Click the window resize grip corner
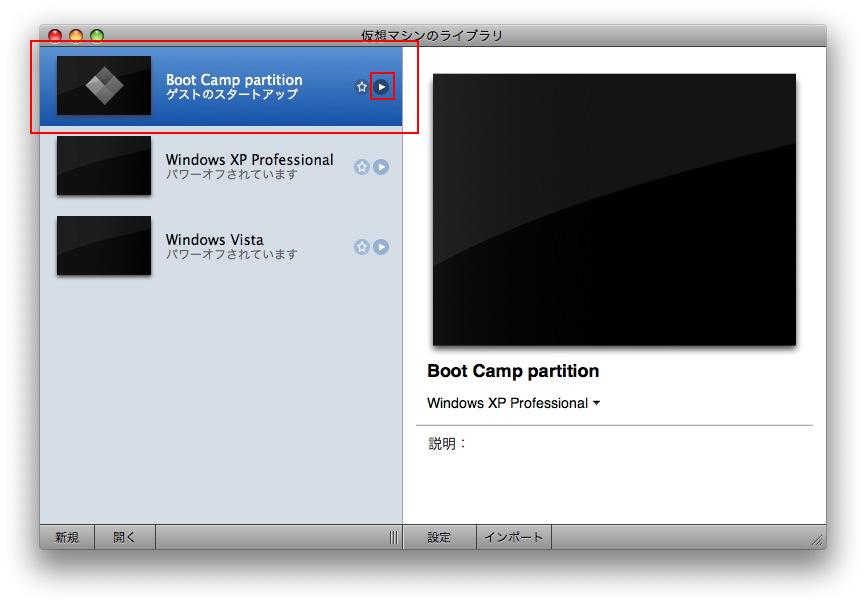This screenshot has height=604, width=866. [817, 540]
